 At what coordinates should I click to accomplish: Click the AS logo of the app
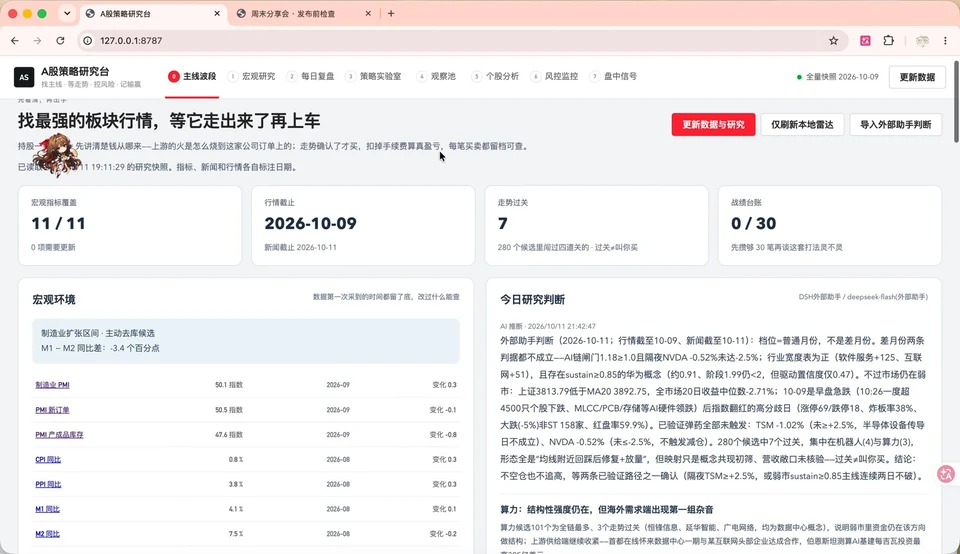pos(24,77)
